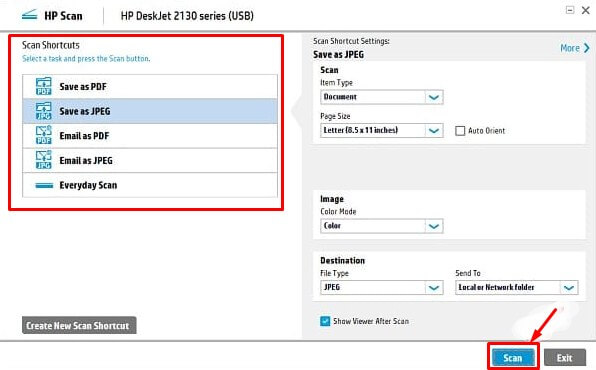Click the Scan button
The image size is (596, 370).
[x=513, y=358]
